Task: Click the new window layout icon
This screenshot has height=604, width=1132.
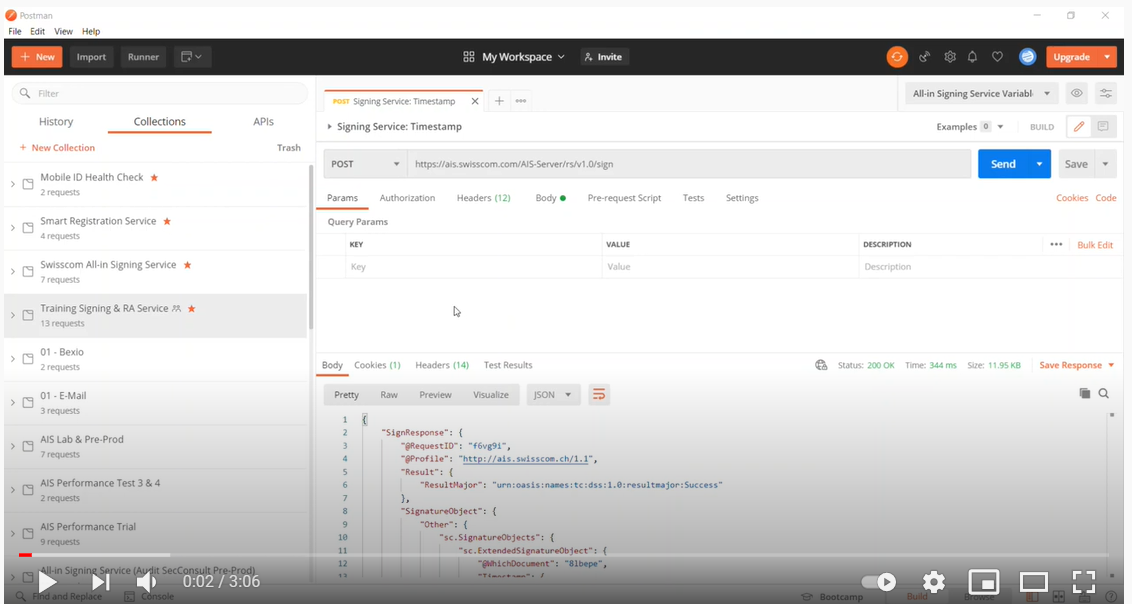Action: (192, 57)
